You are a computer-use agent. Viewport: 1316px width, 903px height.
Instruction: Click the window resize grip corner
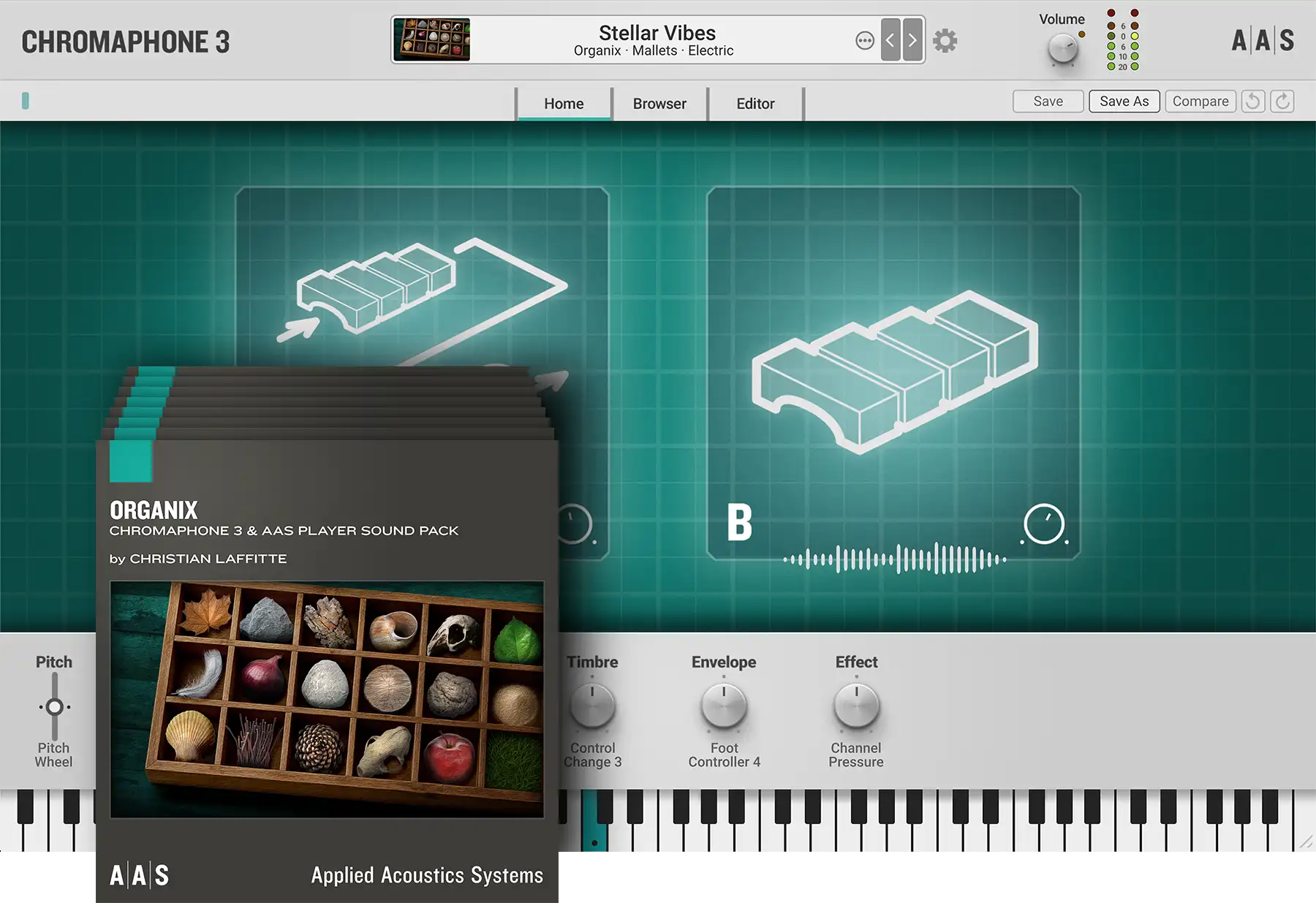click(x=1305, y=841)
